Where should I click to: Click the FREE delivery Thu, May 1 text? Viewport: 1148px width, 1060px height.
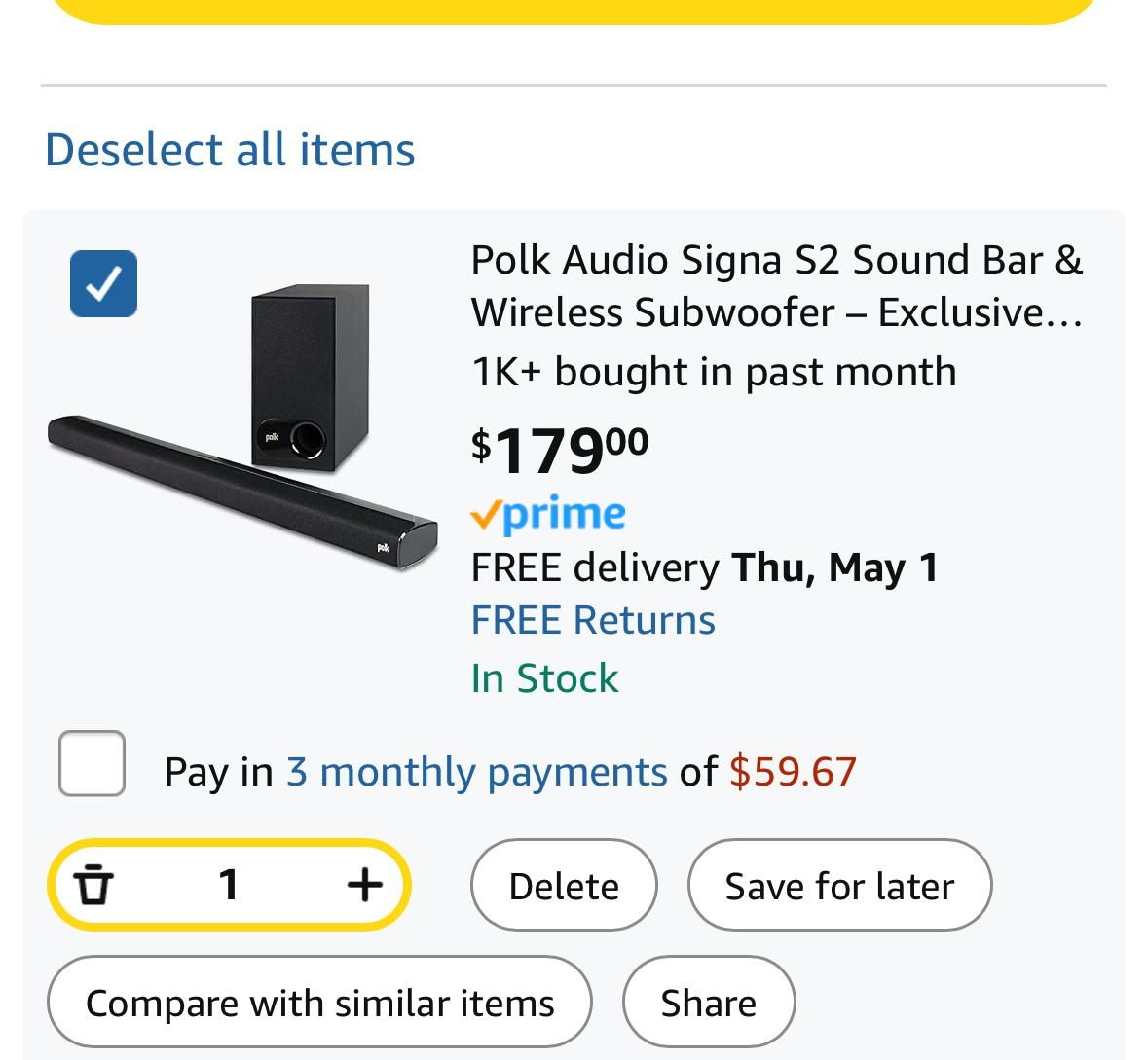pos(704,567)
